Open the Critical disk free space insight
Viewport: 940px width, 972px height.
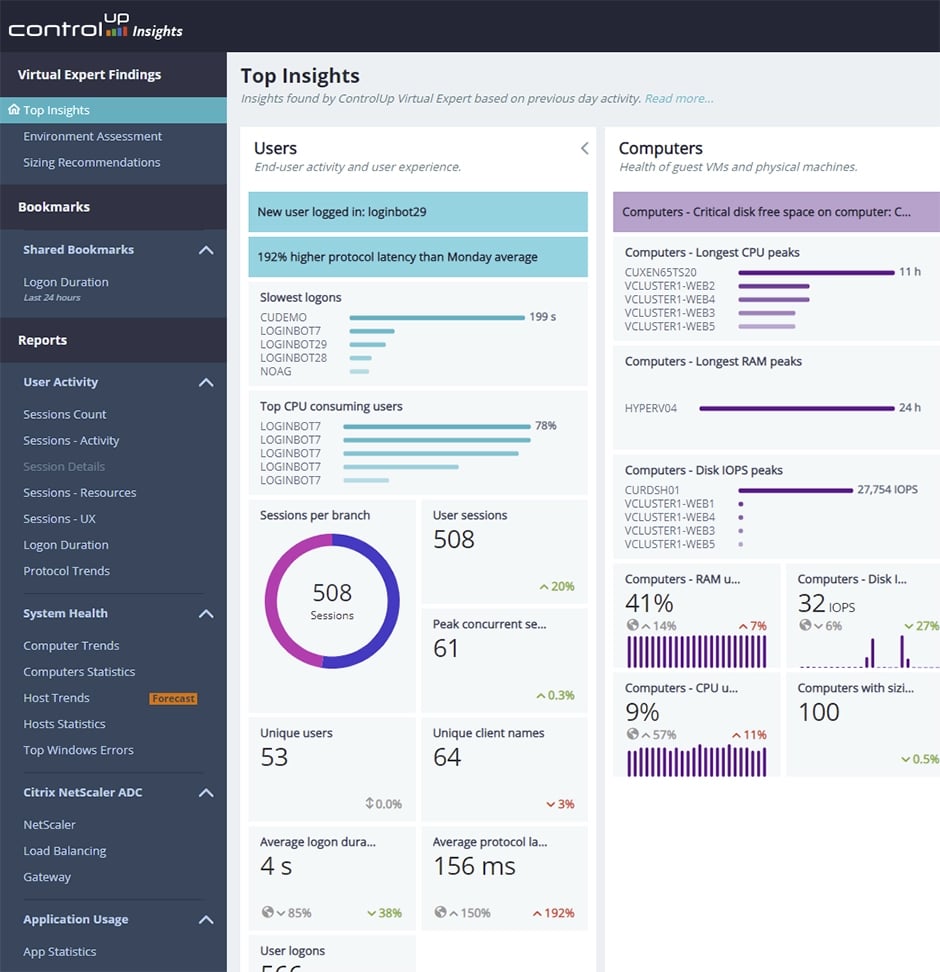[x=776, y=212]
